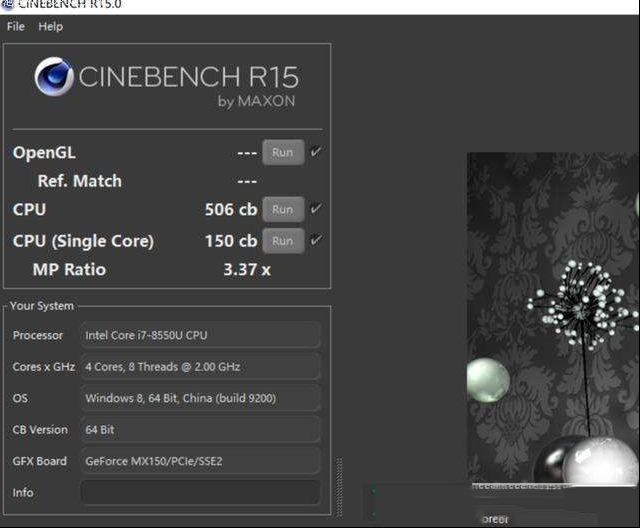The height and width of the screenshot is (528, 640).
Task: Click the OpenGL label
Action: (44, 153)
